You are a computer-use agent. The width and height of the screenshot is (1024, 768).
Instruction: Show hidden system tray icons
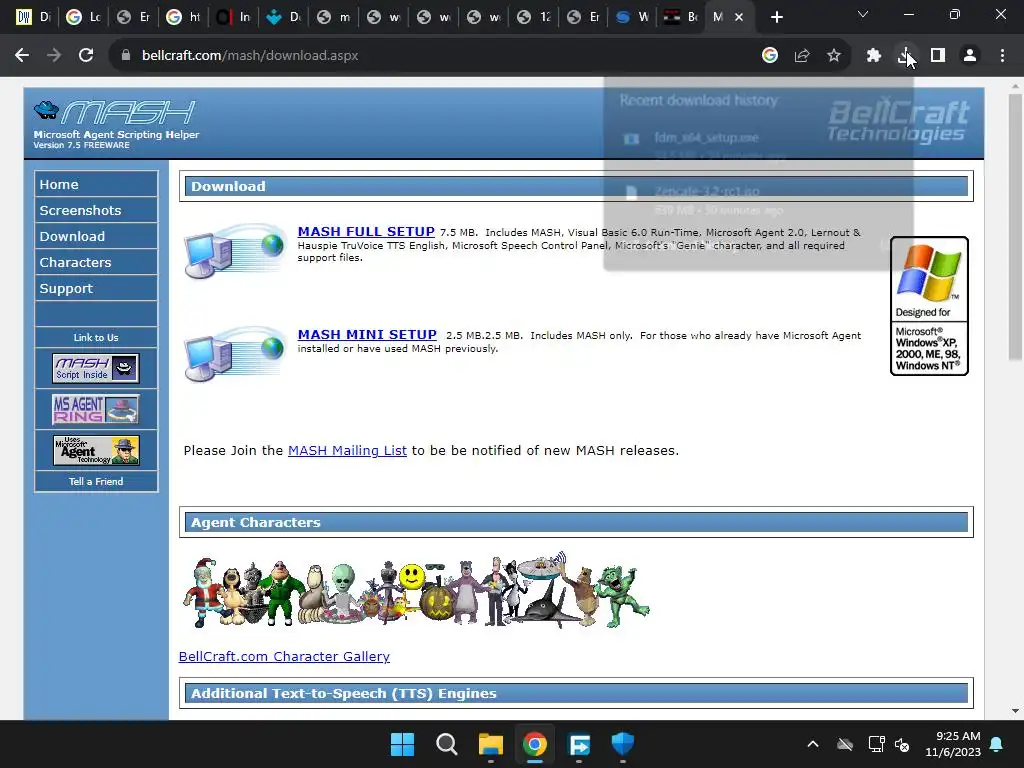coord(813,744)
